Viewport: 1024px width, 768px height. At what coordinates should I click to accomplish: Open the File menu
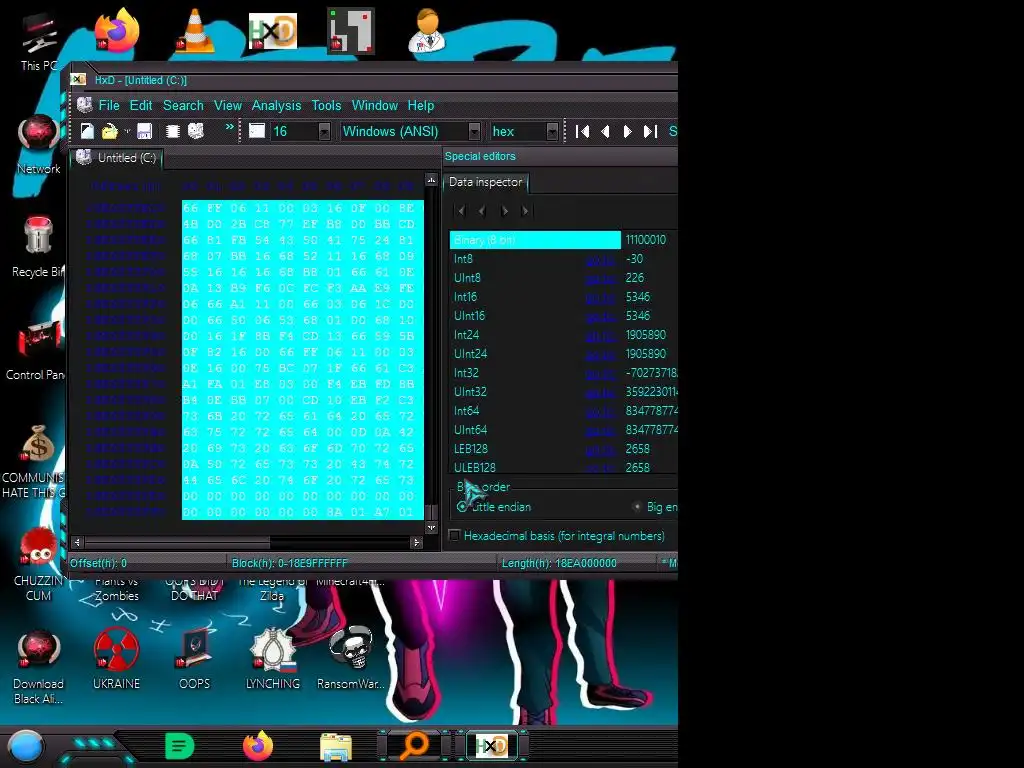click(x=108, y=105)
